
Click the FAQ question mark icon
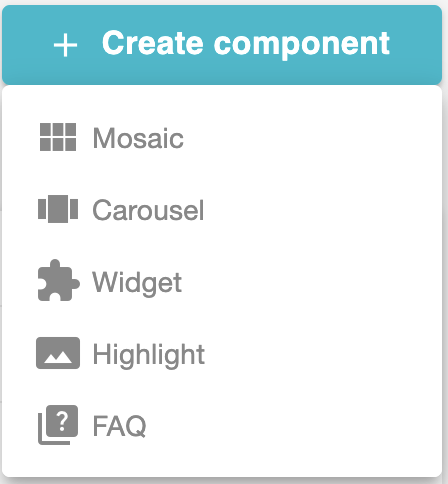coord(58,425)
